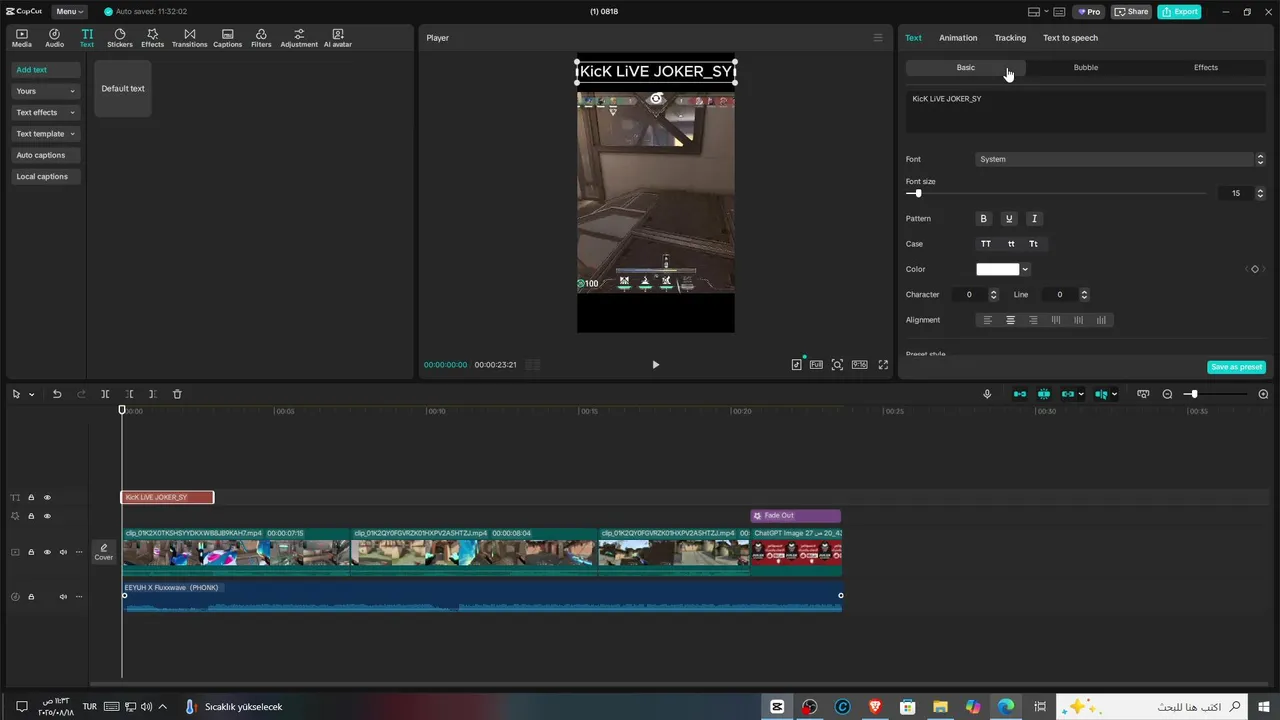Click the Export button
Viewport: 1280px width, 720px height.
pos(1179,12)
